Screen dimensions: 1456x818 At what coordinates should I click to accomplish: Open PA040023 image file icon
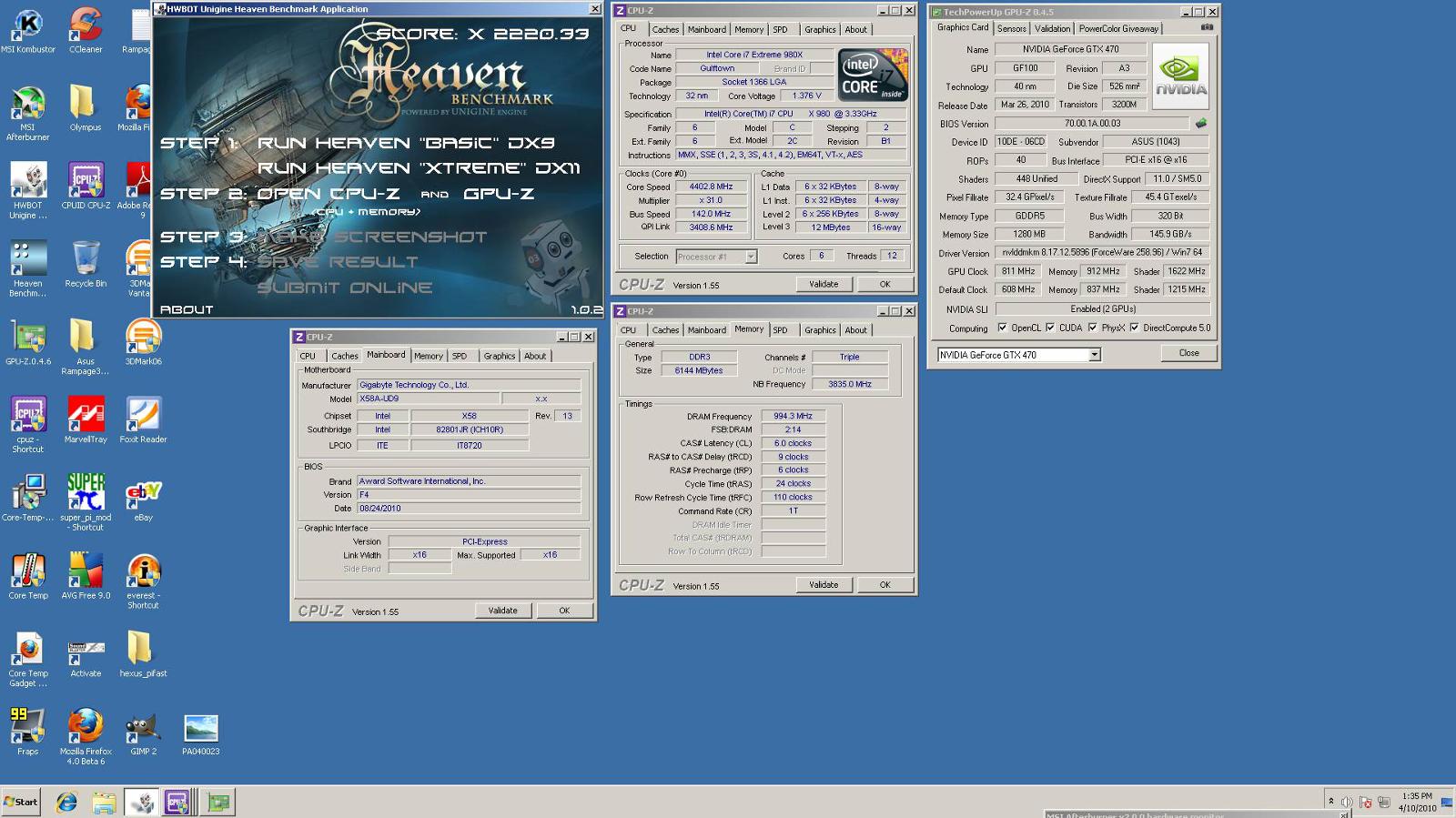201,732
